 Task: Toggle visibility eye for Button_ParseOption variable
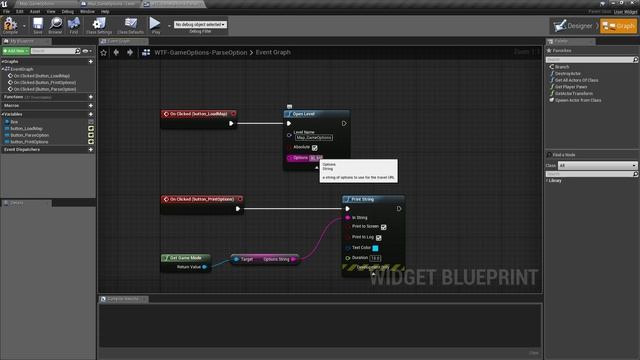pos(91,135)
